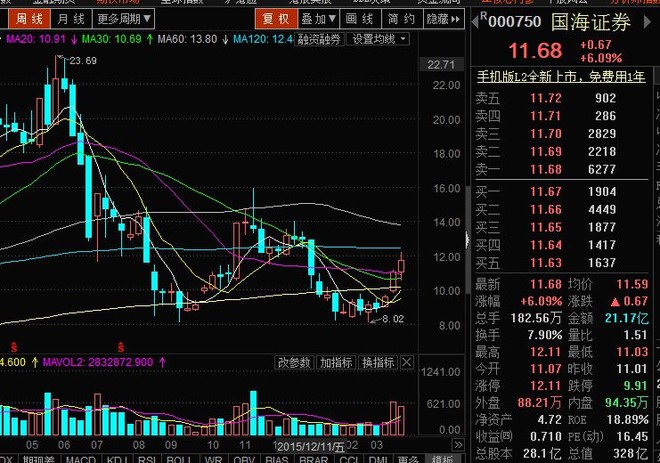Select the OBV indicator tab
The height and width of the screenshot is (463, 660).
(x=244, y=459)
